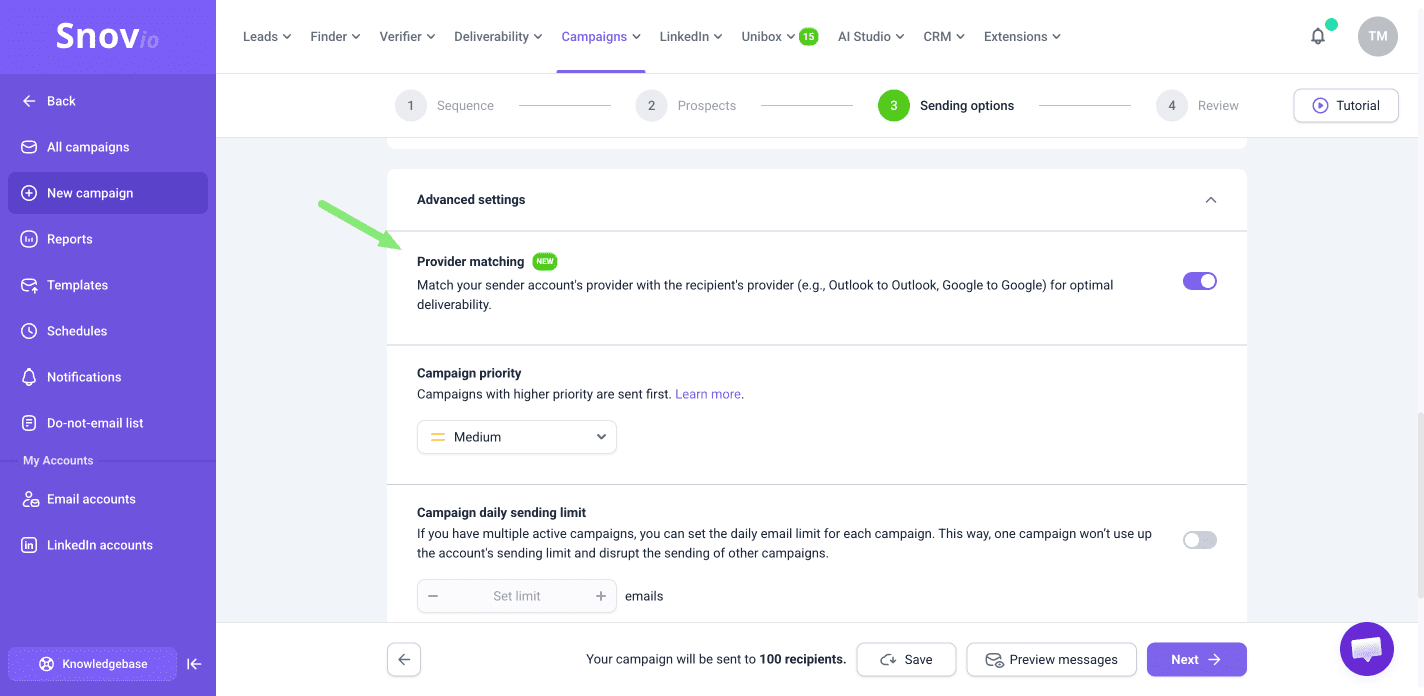This screenshot has height=696, width=1424.
Task: Open the Campaign priority Medium dropdown
Action: click(517, 437)
